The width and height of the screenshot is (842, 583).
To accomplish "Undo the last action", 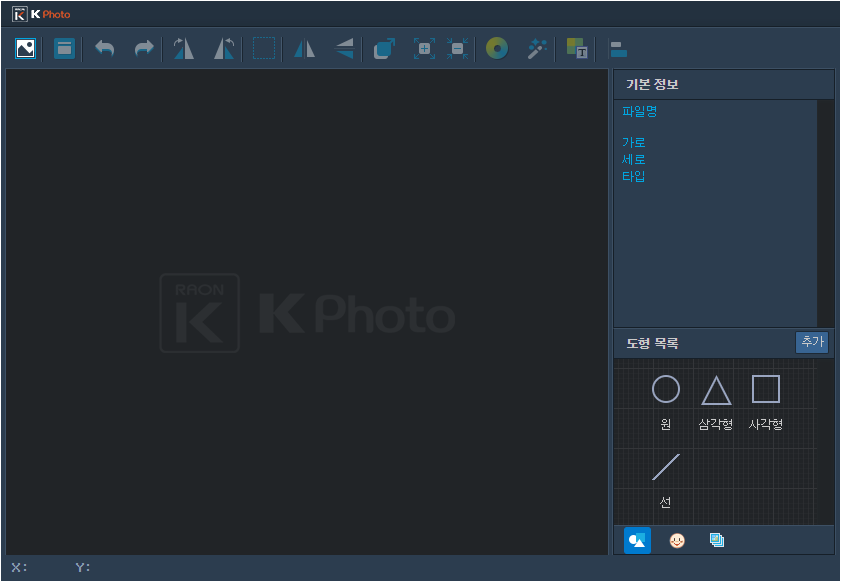I will click(x=105, y=49).
